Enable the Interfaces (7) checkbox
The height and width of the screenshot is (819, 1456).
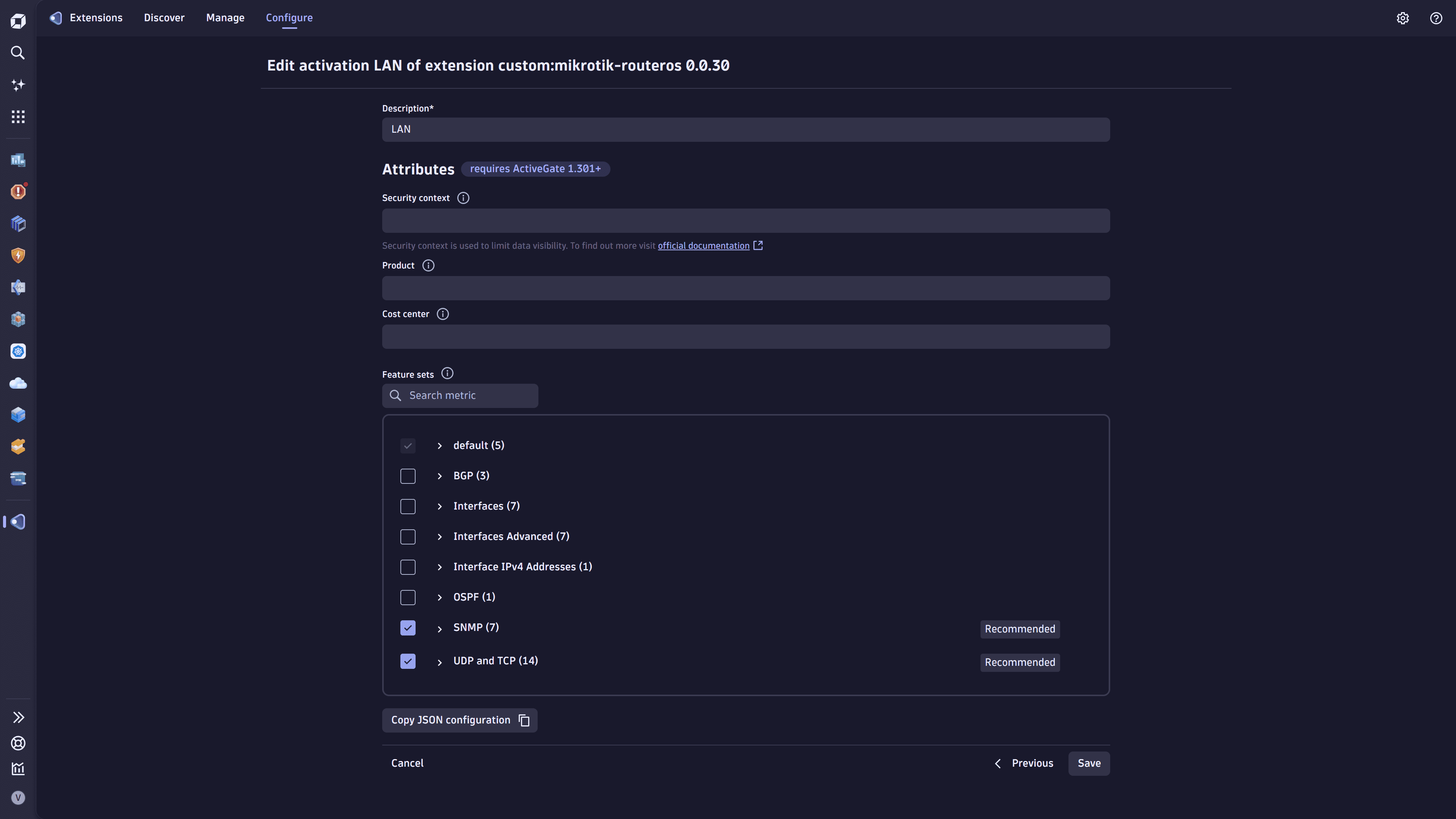[408, 507]
